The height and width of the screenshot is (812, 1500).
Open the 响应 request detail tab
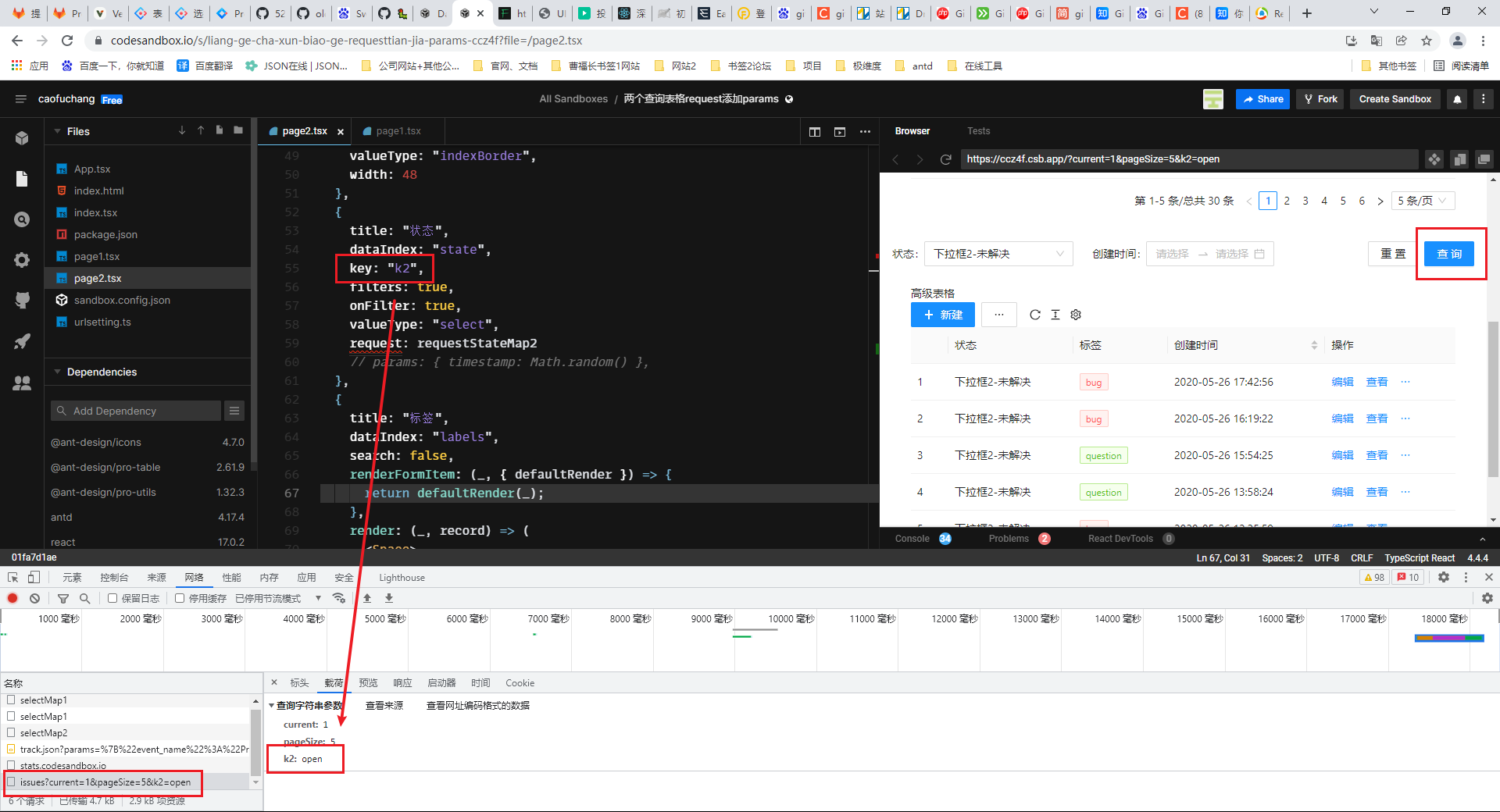pos(402,682)
